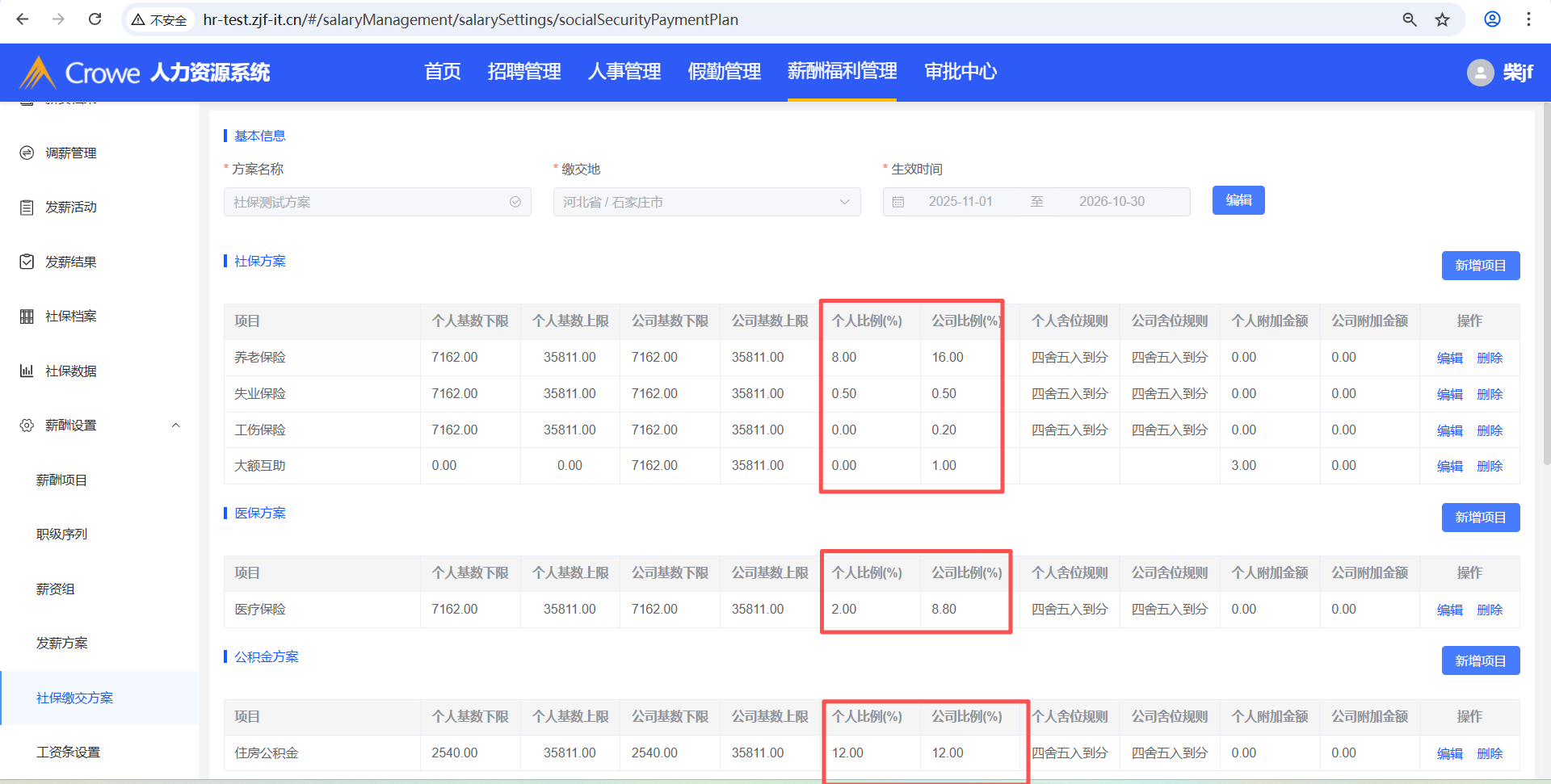The height and width of the screenshot is (784, 1551).
Task: Click calendar icon in 生效时间 field
Action: coord(898,202)
